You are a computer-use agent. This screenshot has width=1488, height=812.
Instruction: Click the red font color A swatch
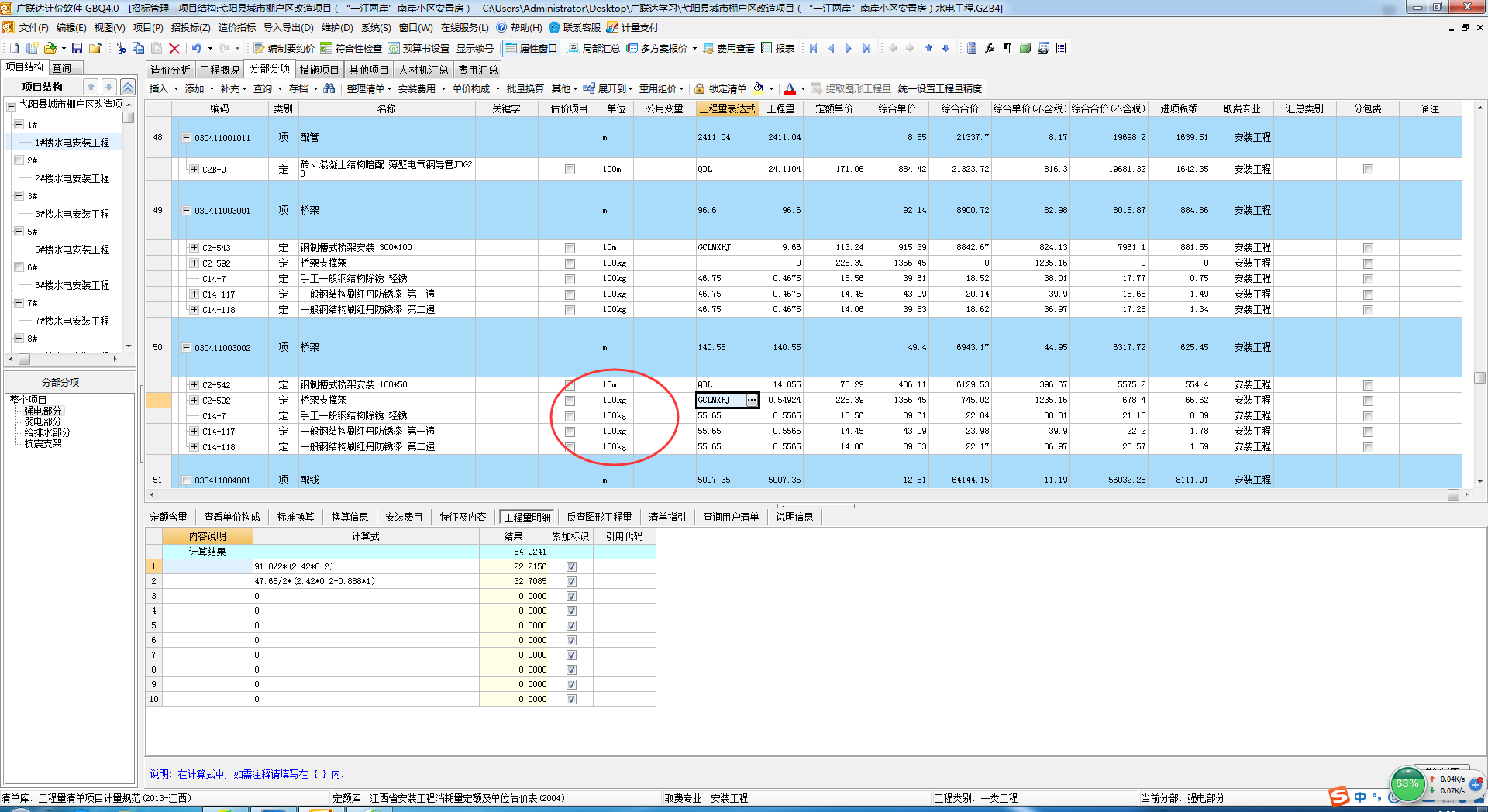[790, 88]
